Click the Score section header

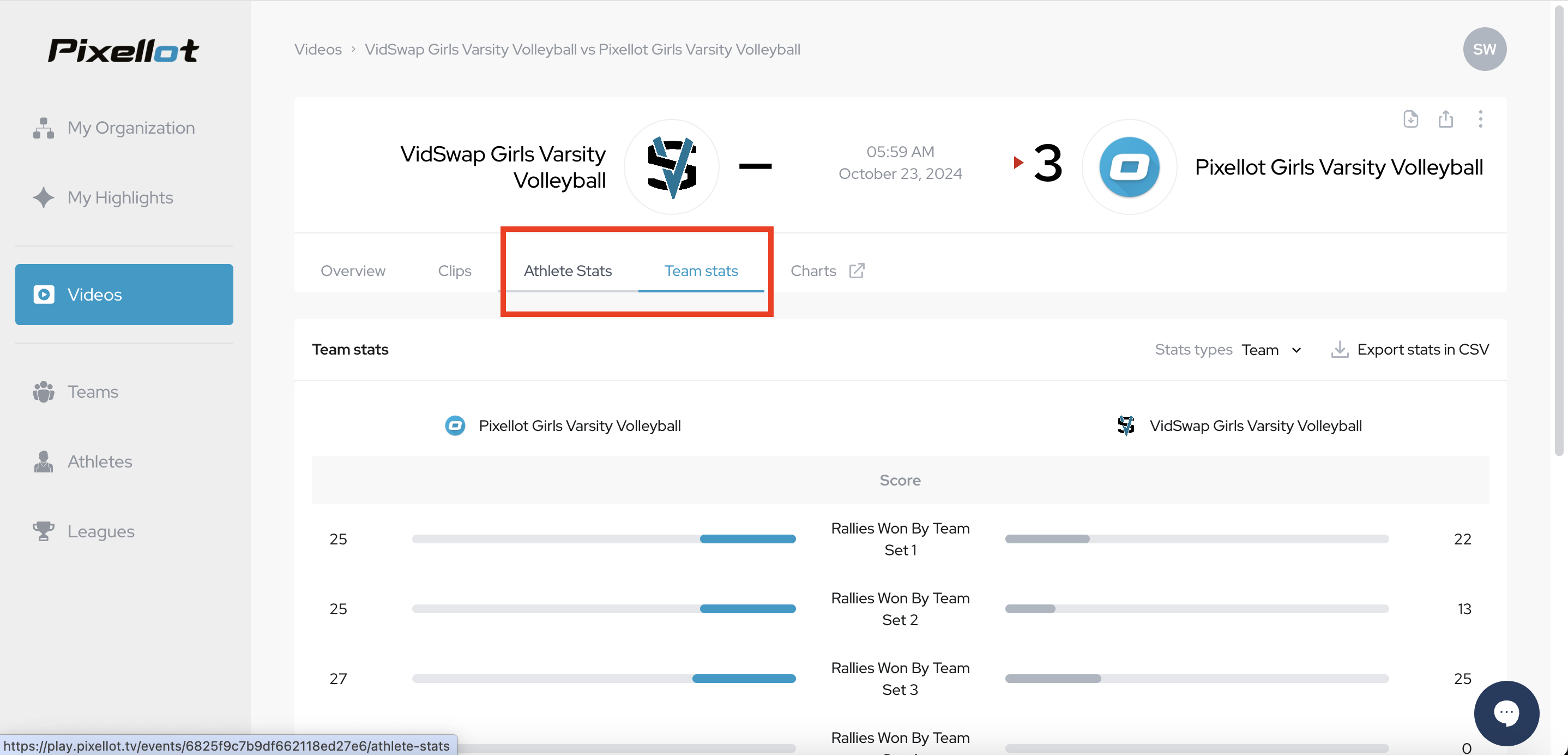(900, 480)
